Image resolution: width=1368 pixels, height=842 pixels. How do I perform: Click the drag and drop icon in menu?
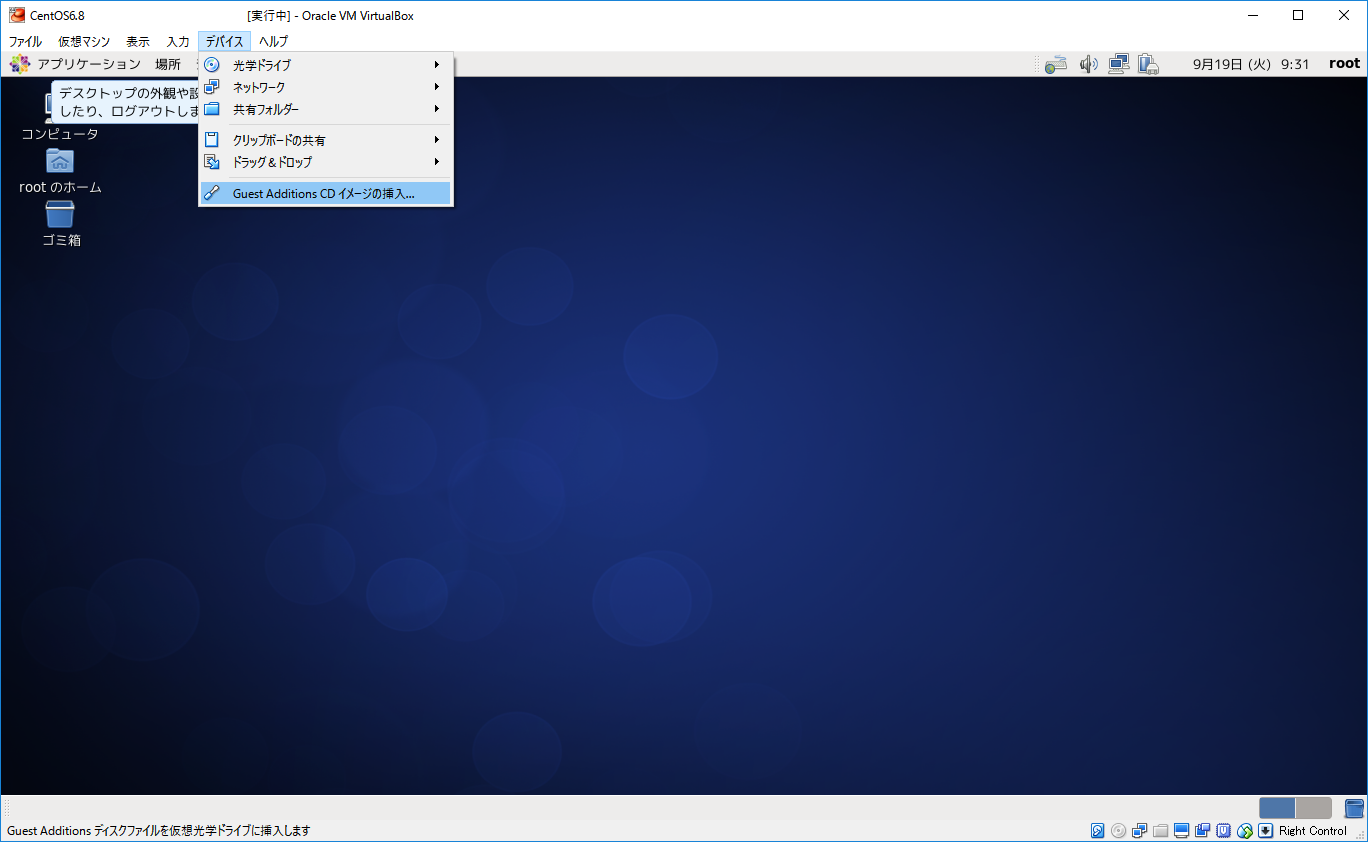click(x=212, y=162)
